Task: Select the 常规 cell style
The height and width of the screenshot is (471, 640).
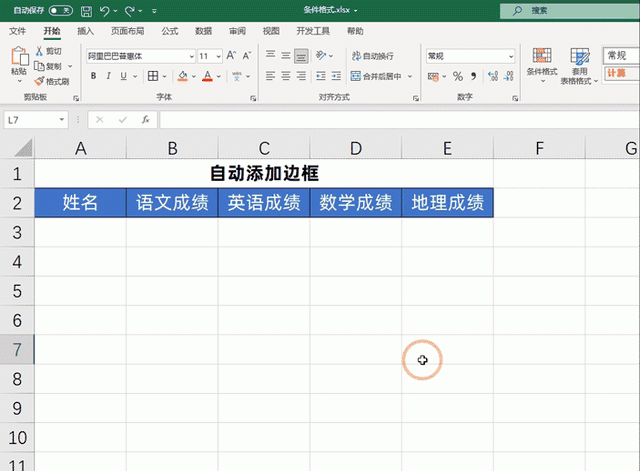Action: tap(621, 56)
